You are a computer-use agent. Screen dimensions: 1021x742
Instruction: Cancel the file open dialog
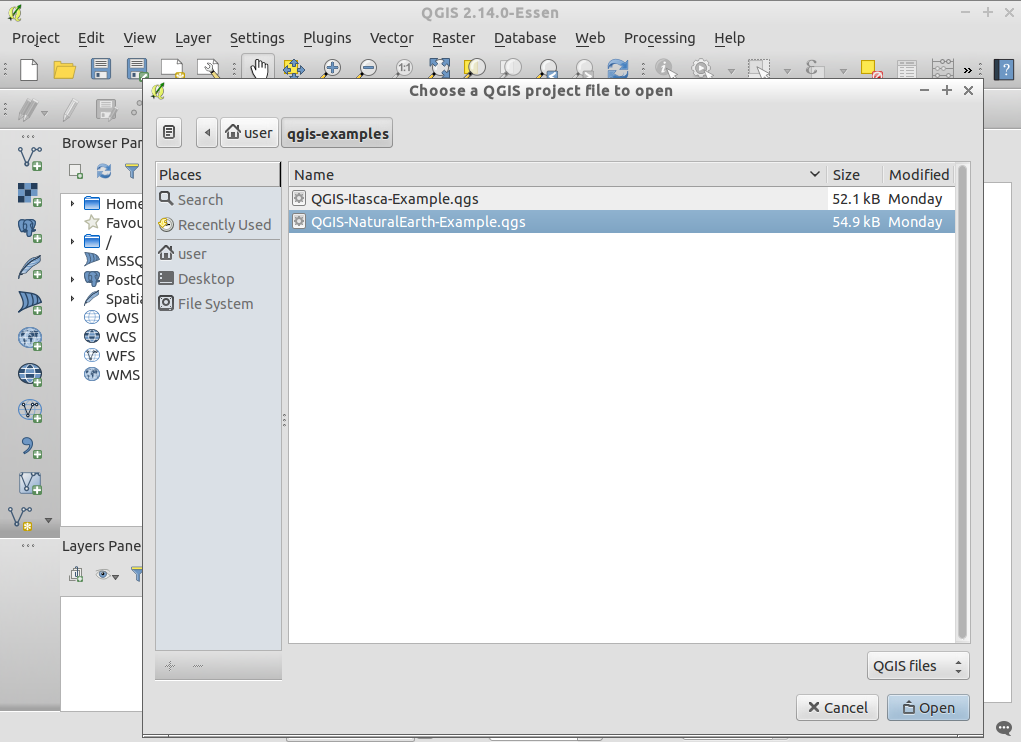pyautogui.click(x=837, y=708)
